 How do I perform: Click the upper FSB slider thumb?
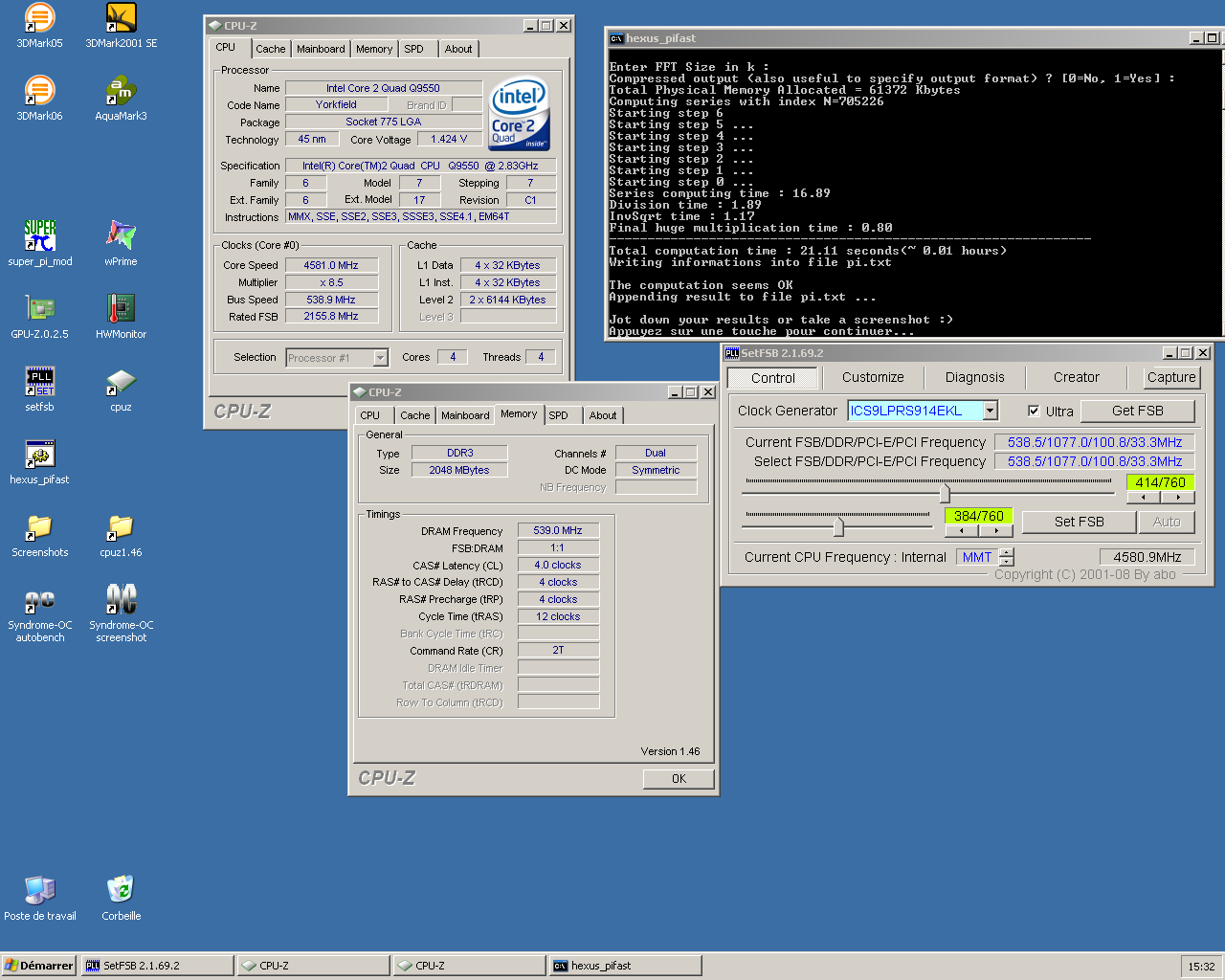point(945,493)
